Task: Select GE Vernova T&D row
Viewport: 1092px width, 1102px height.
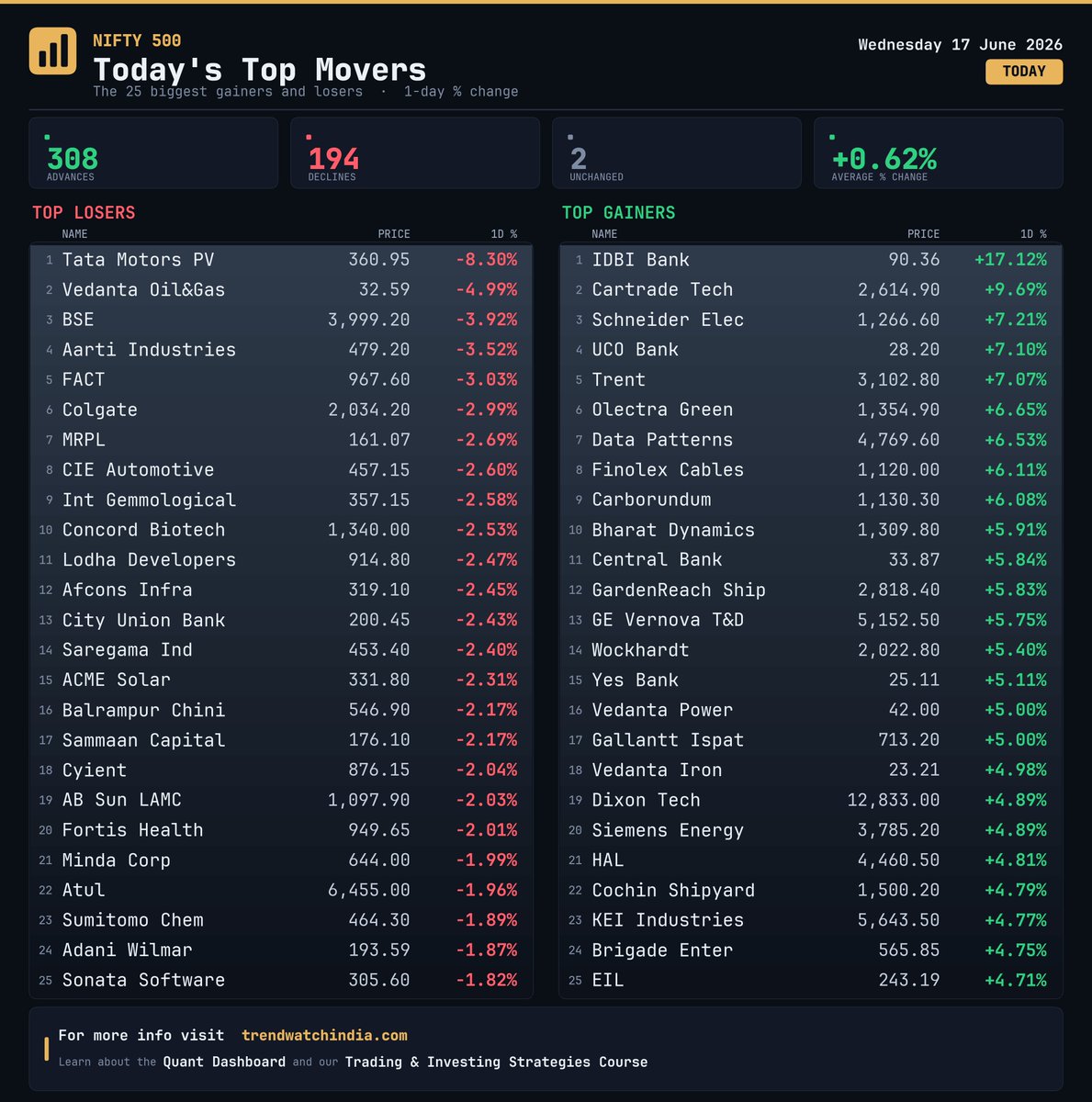Action: click(x=811, y=620)
